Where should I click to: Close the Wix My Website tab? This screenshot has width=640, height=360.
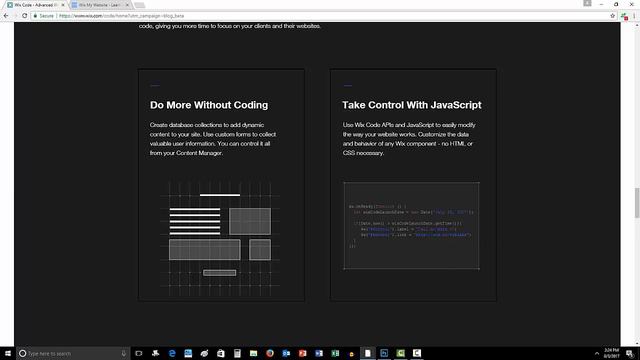(127, 5)
